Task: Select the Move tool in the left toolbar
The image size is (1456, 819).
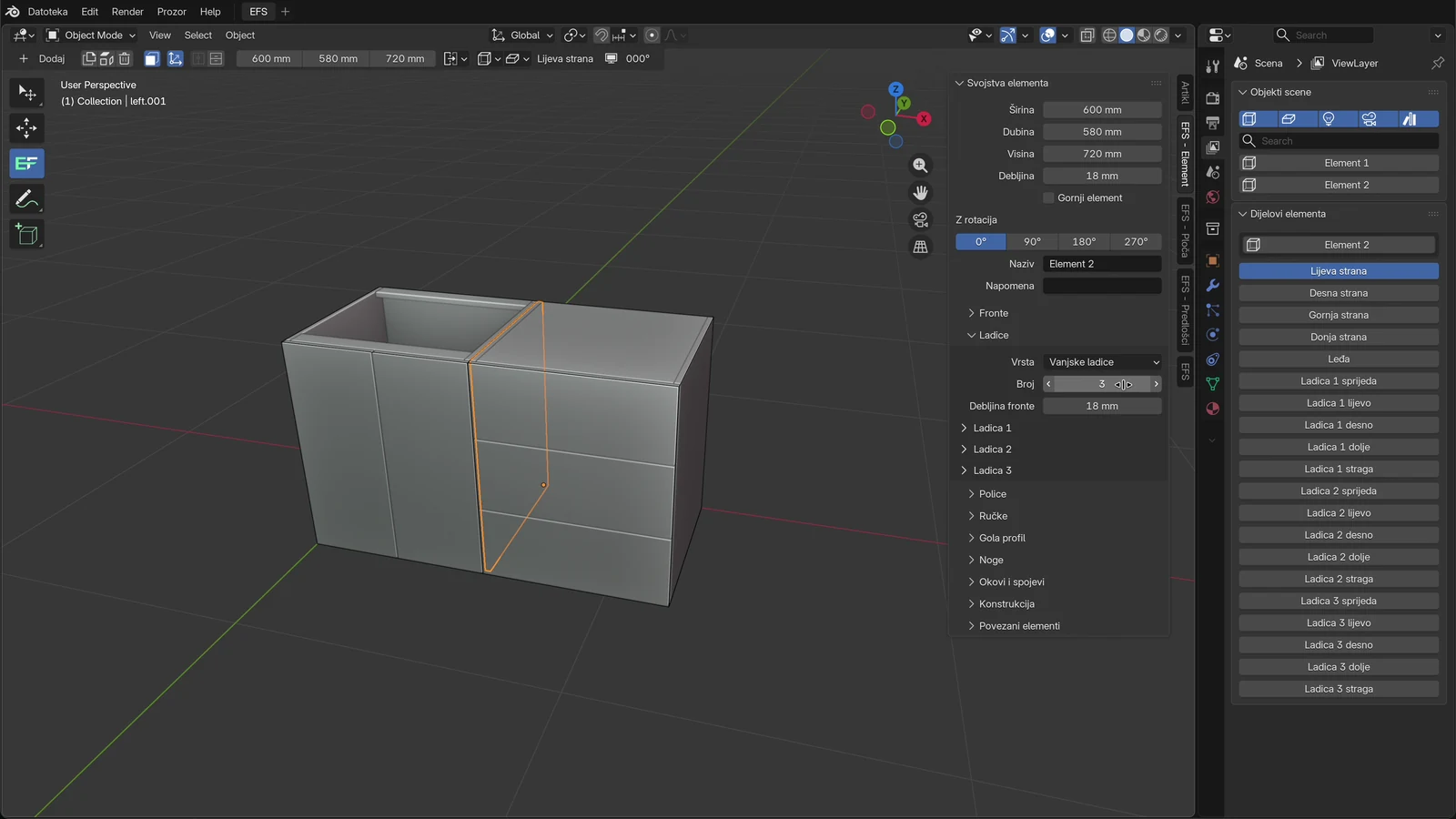Action: (26, 128)
